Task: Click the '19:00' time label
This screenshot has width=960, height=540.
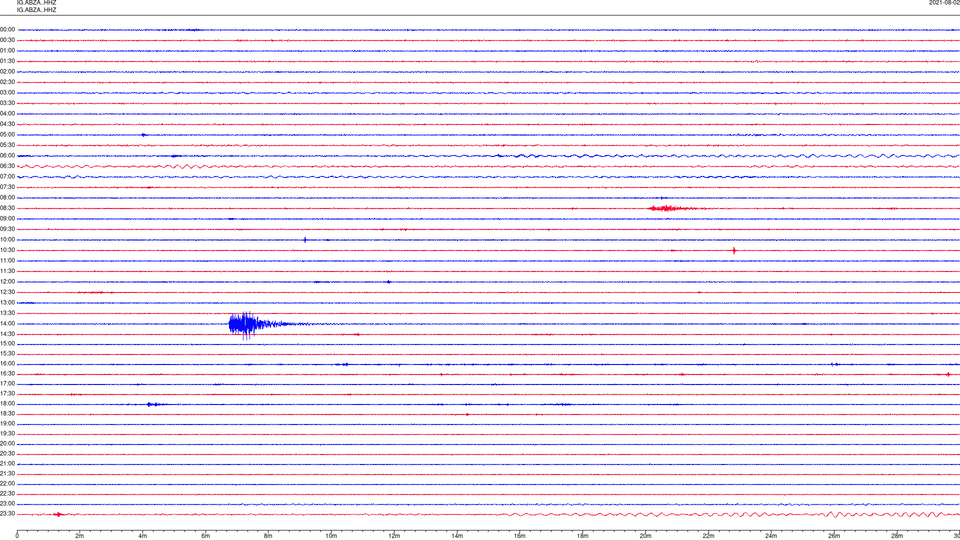Action: click(x=7, y=424)
